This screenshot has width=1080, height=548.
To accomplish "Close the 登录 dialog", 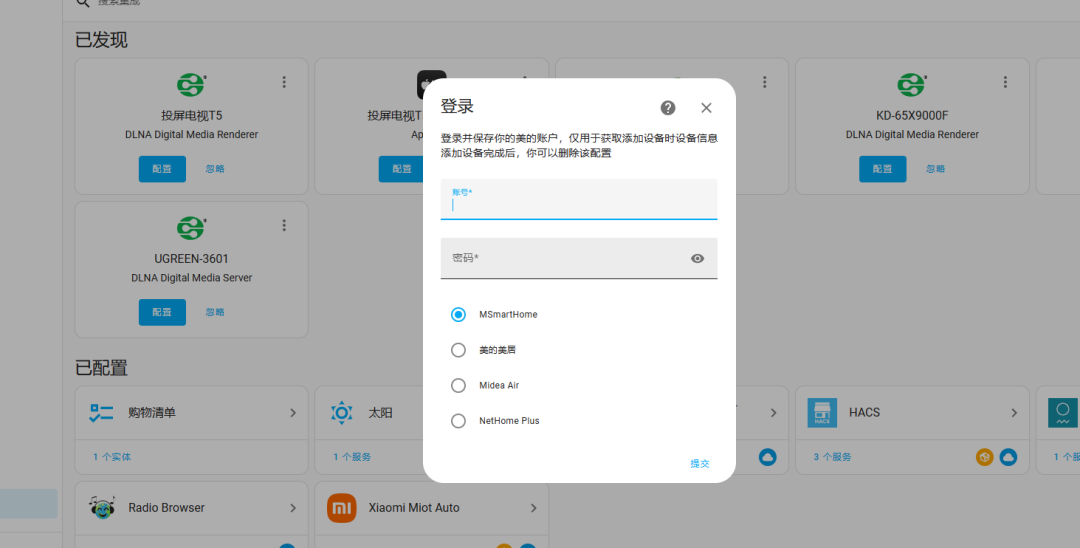I will coord(706,108).
